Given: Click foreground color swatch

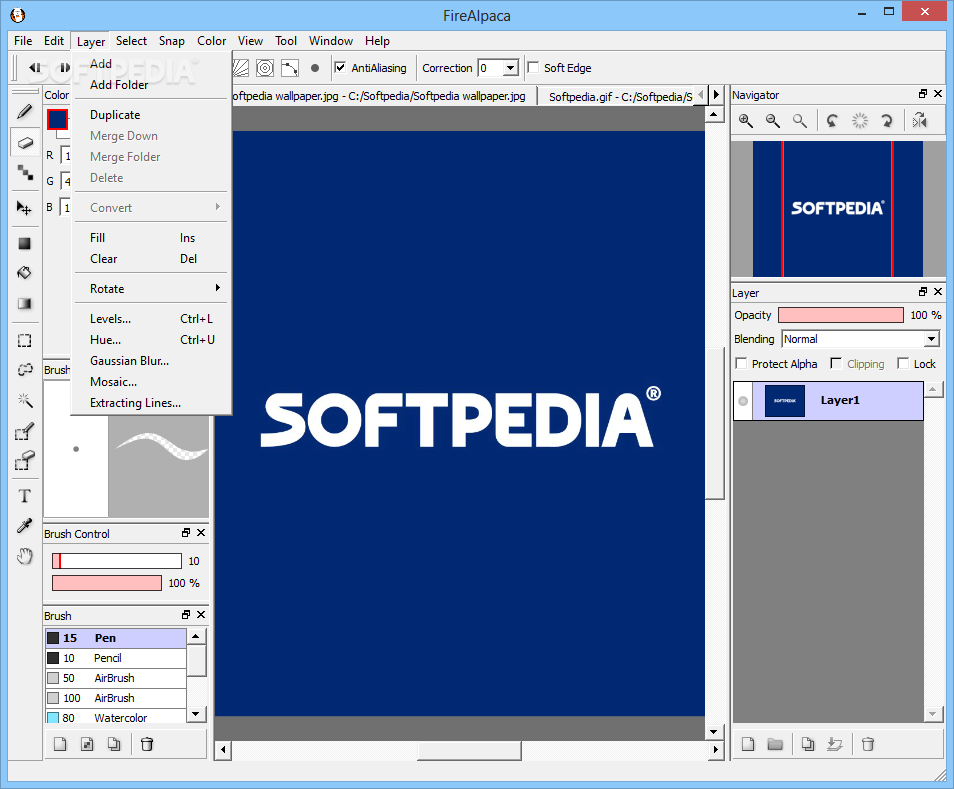Looking at the screenshot, I should (x=57, y=119).
